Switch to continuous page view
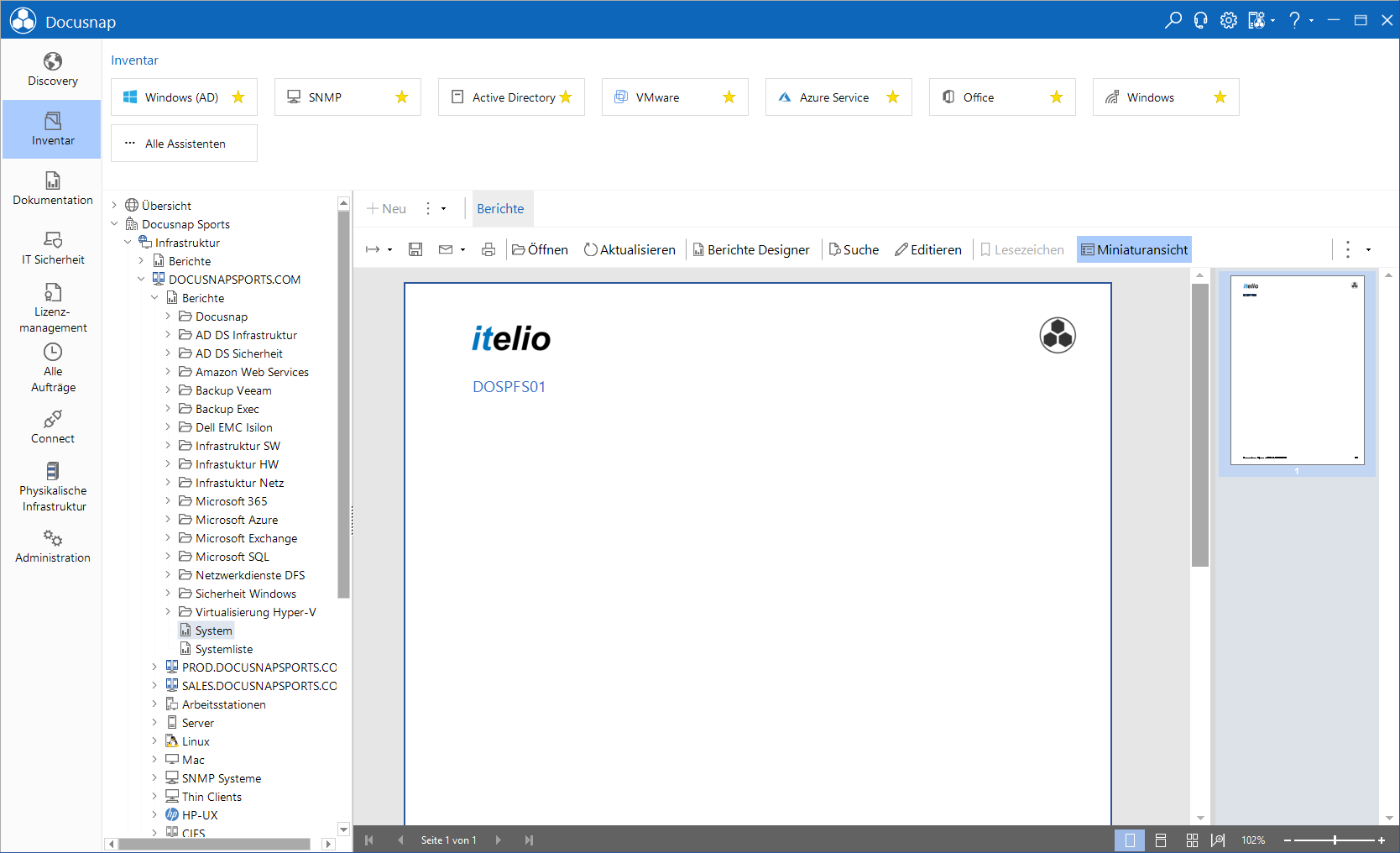 click(x=1161, y=840)
